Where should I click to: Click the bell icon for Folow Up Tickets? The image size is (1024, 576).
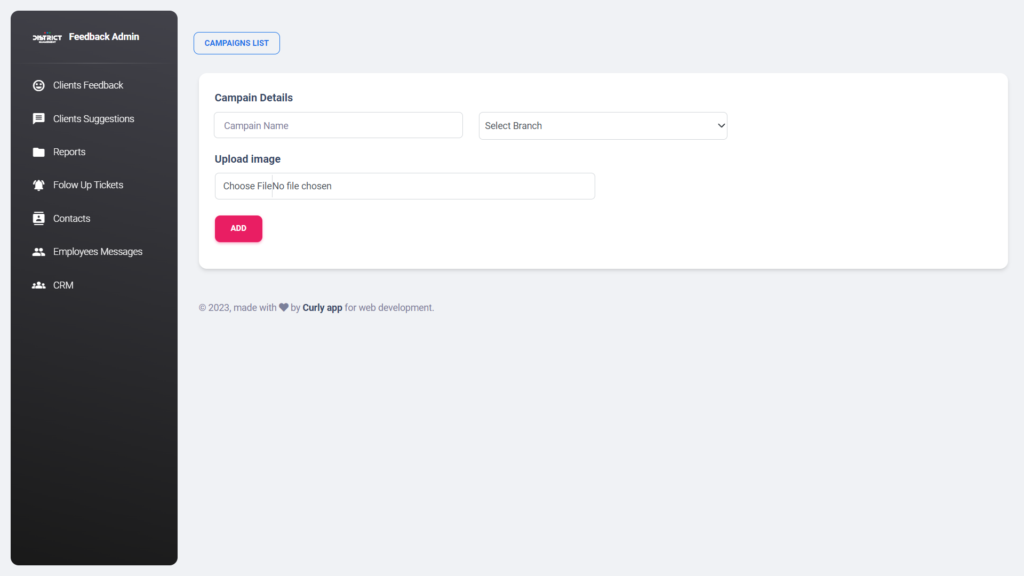coord(39,185)
